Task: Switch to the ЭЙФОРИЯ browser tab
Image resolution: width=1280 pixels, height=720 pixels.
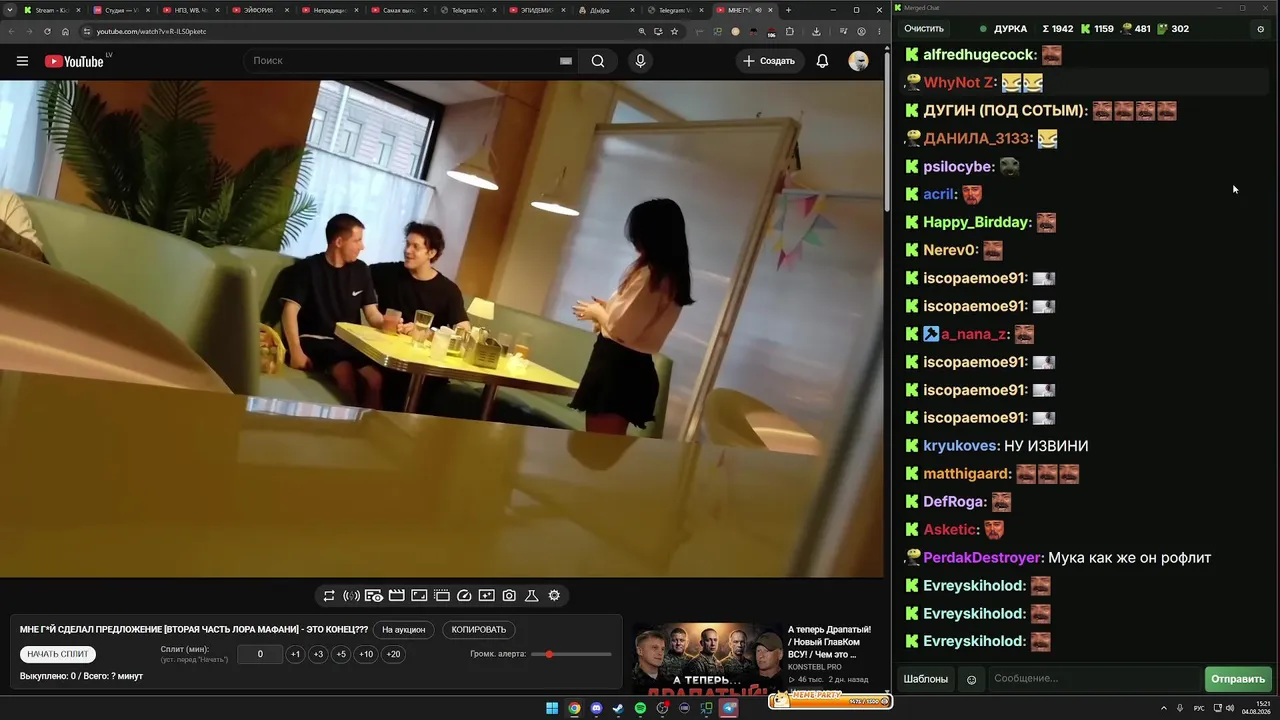Action: coord(260,10)
